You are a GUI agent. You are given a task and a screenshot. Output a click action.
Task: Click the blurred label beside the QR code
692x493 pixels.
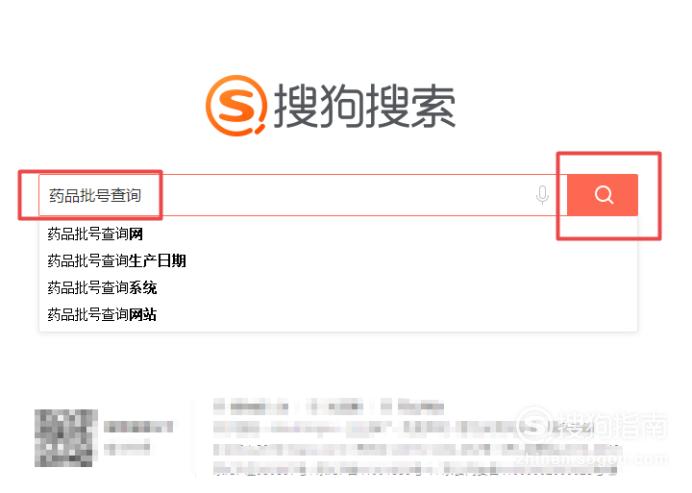138,426
